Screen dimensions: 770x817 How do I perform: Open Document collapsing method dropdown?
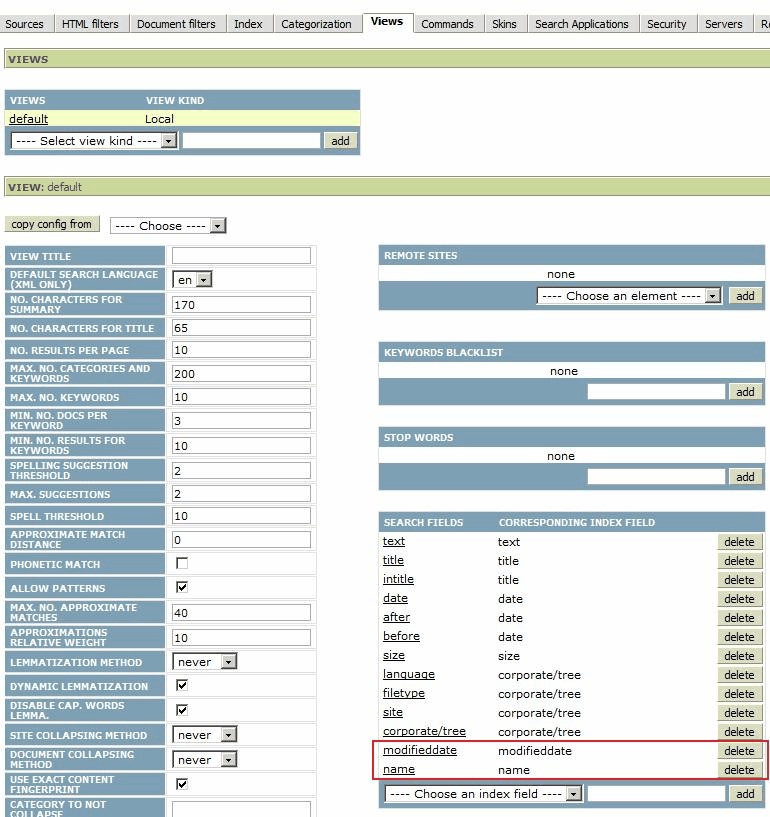coord(205,760)
